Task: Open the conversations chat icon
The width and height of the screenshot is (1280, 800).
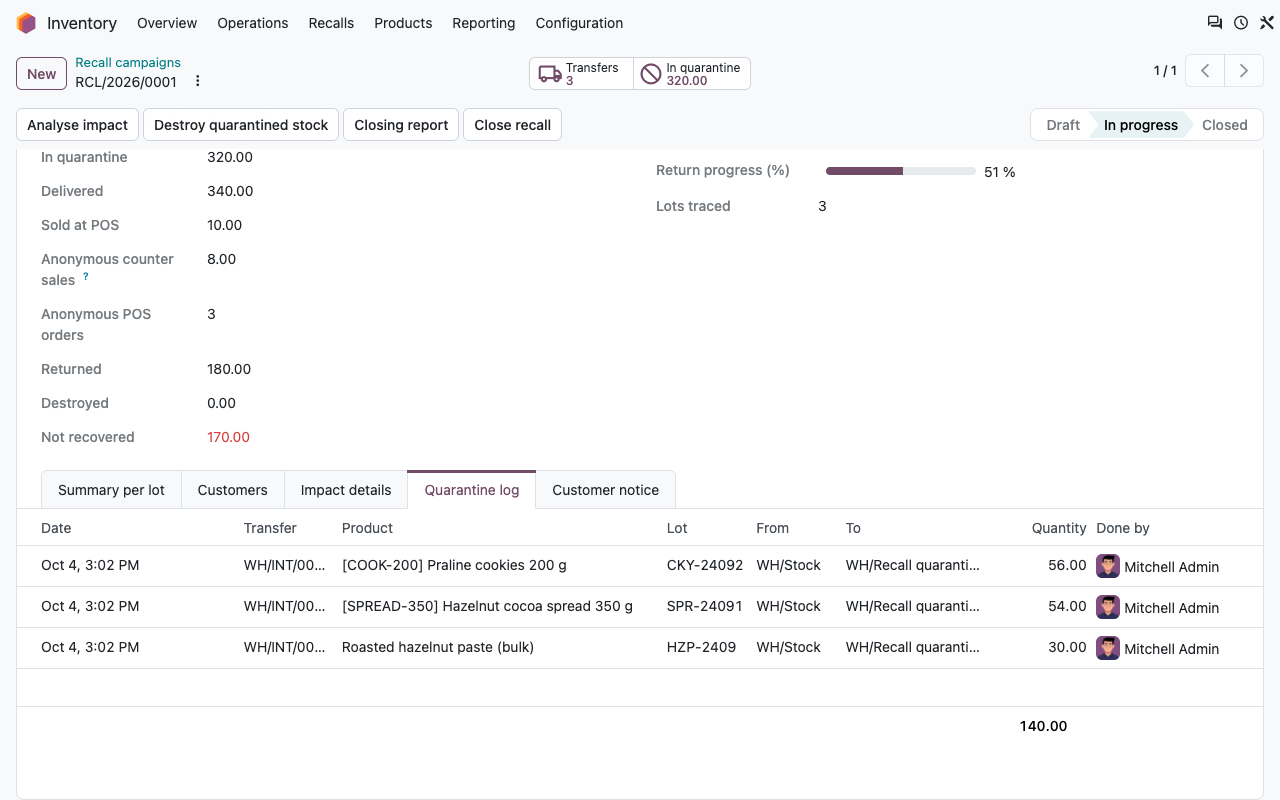Action: (1215, 23)
